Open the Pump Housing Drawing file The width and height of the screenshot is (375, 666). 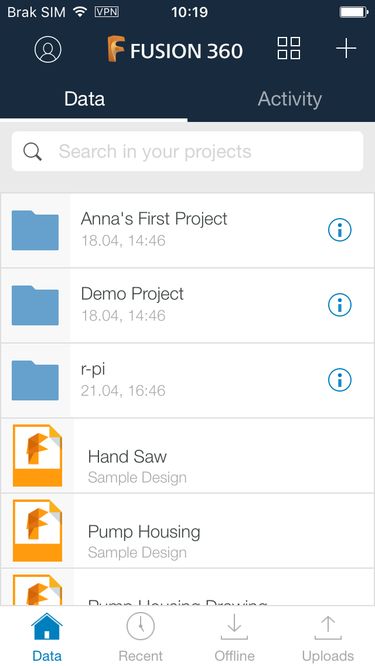point(187,587)
